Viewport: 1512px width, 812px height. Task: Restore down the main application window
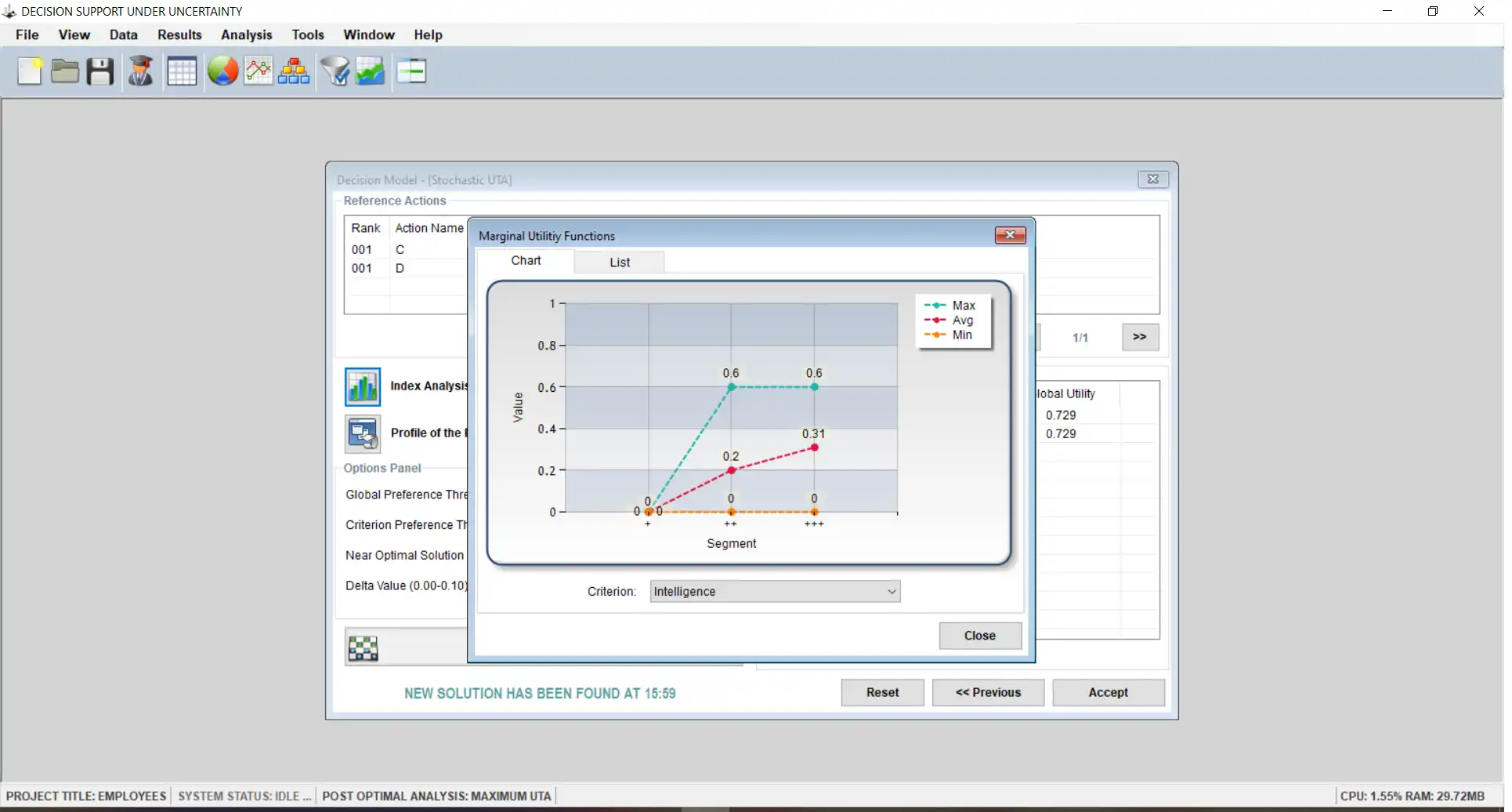(x=1433, y=11)
